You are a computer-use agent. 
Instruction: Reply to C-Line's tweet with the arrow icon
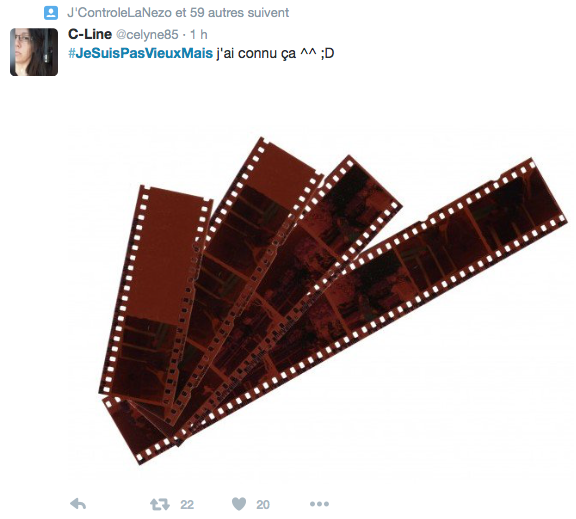78,504
